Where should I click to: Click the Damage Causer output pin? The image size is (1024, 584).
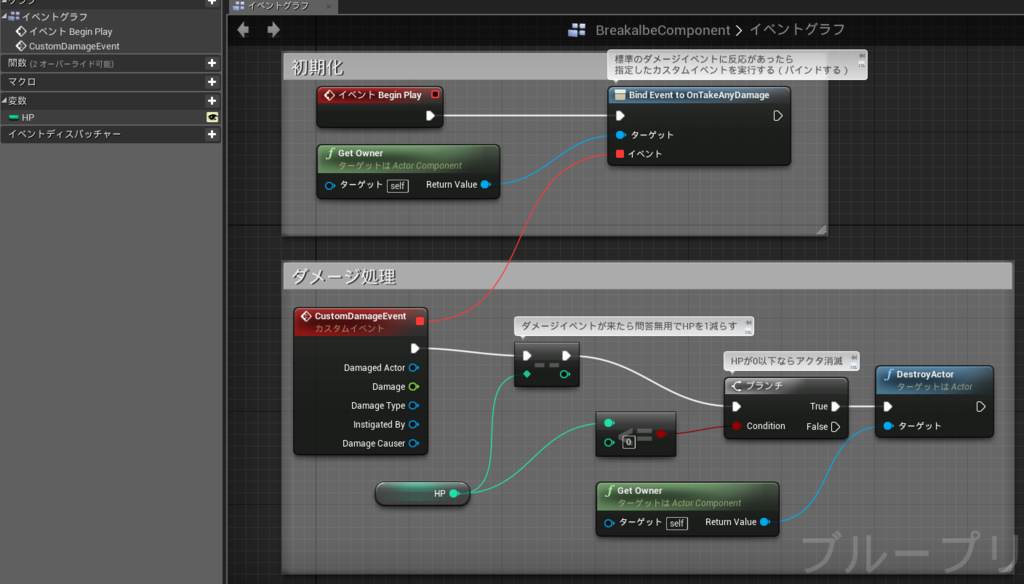coord(413,444)
